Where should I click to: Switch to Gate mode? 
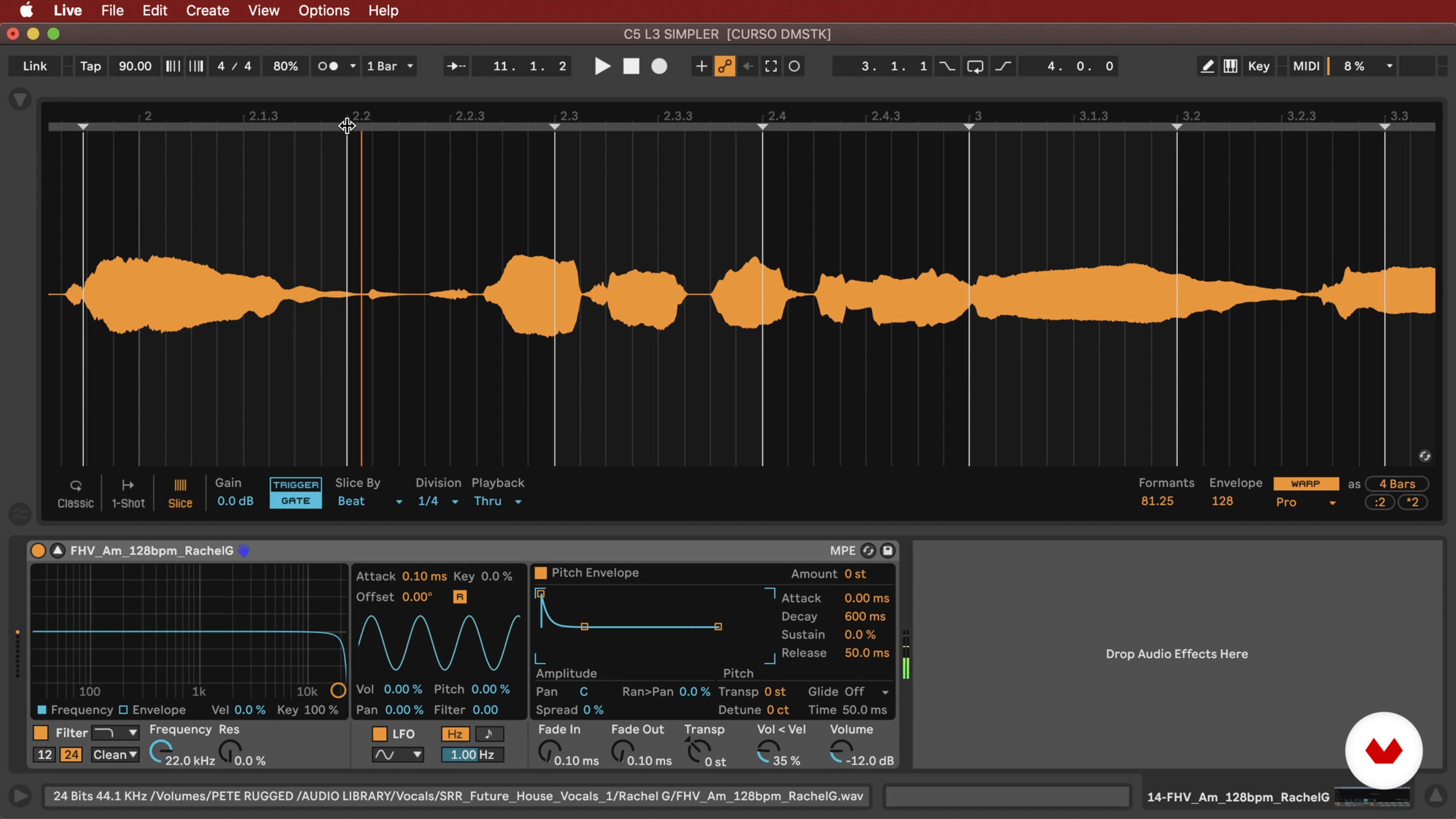(296, 501)
